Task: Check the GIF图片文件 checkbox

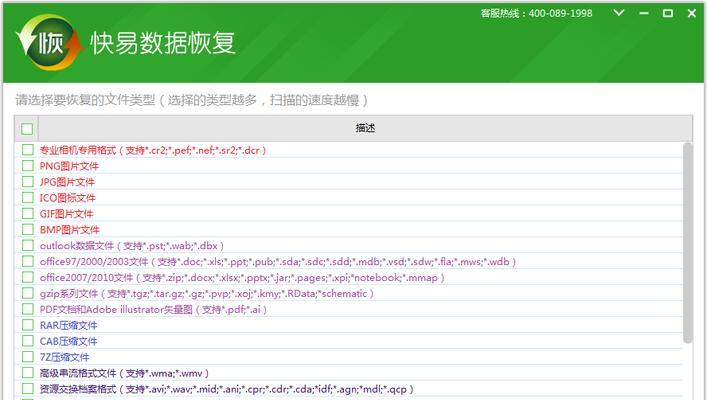Action: click(28, 213)
